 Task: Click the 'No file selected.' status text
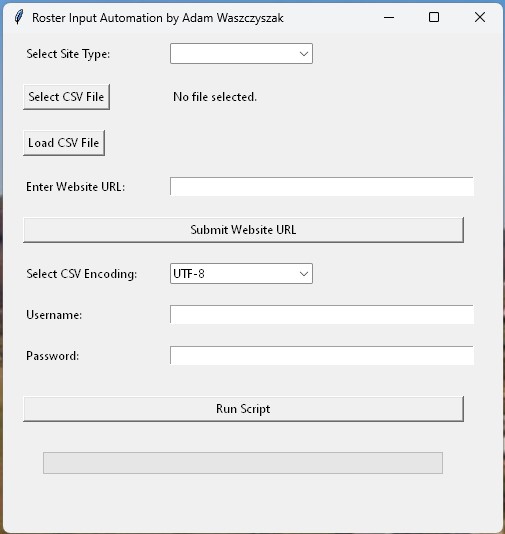(x=215, y=97)
